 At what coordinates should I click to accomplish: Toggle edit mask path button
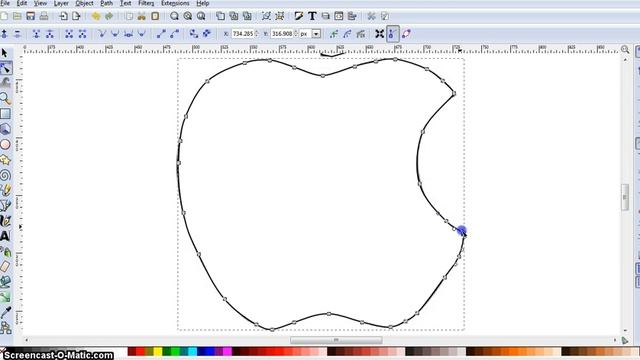347,34
